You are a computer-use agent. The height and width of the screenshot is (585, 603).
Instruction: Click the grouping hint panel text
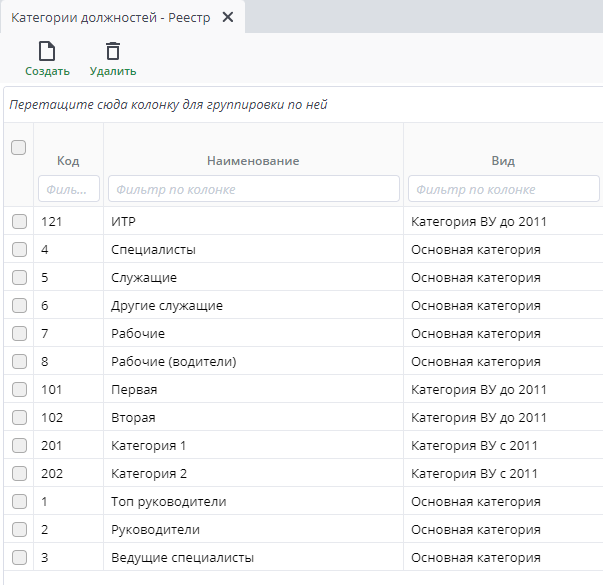click(x=168, y=105)
